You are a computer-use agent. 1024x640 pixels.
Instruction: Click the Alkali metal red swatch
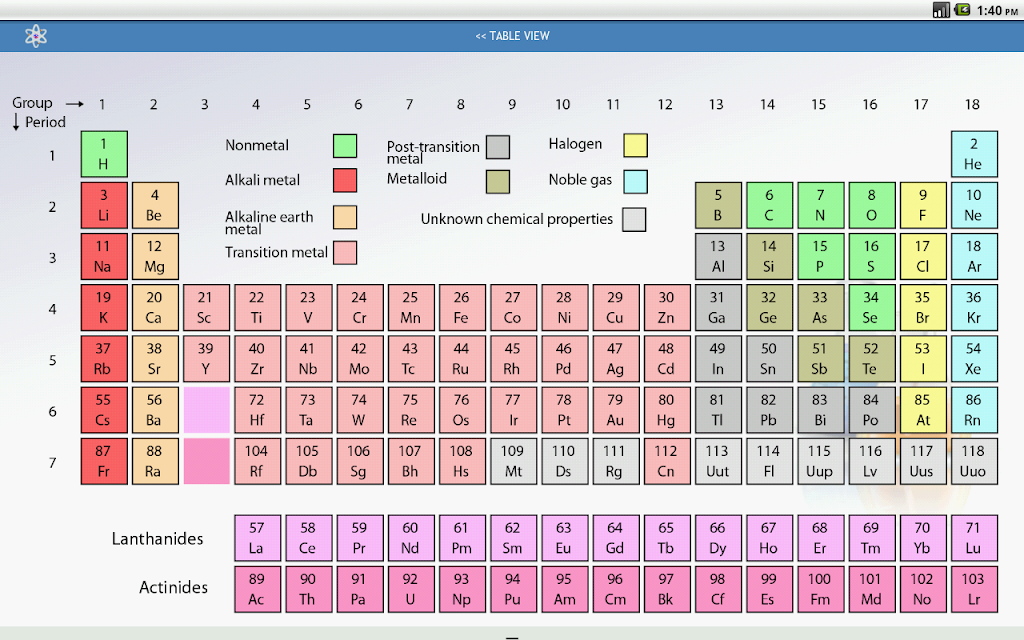345,180
